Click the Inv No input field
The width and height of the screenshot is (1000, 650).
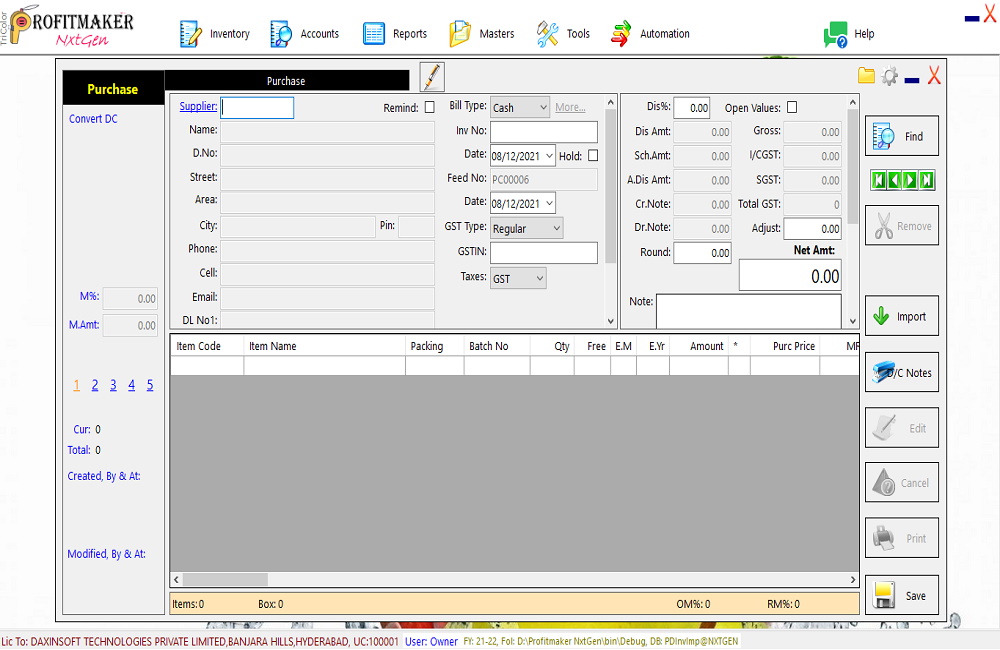543,132
